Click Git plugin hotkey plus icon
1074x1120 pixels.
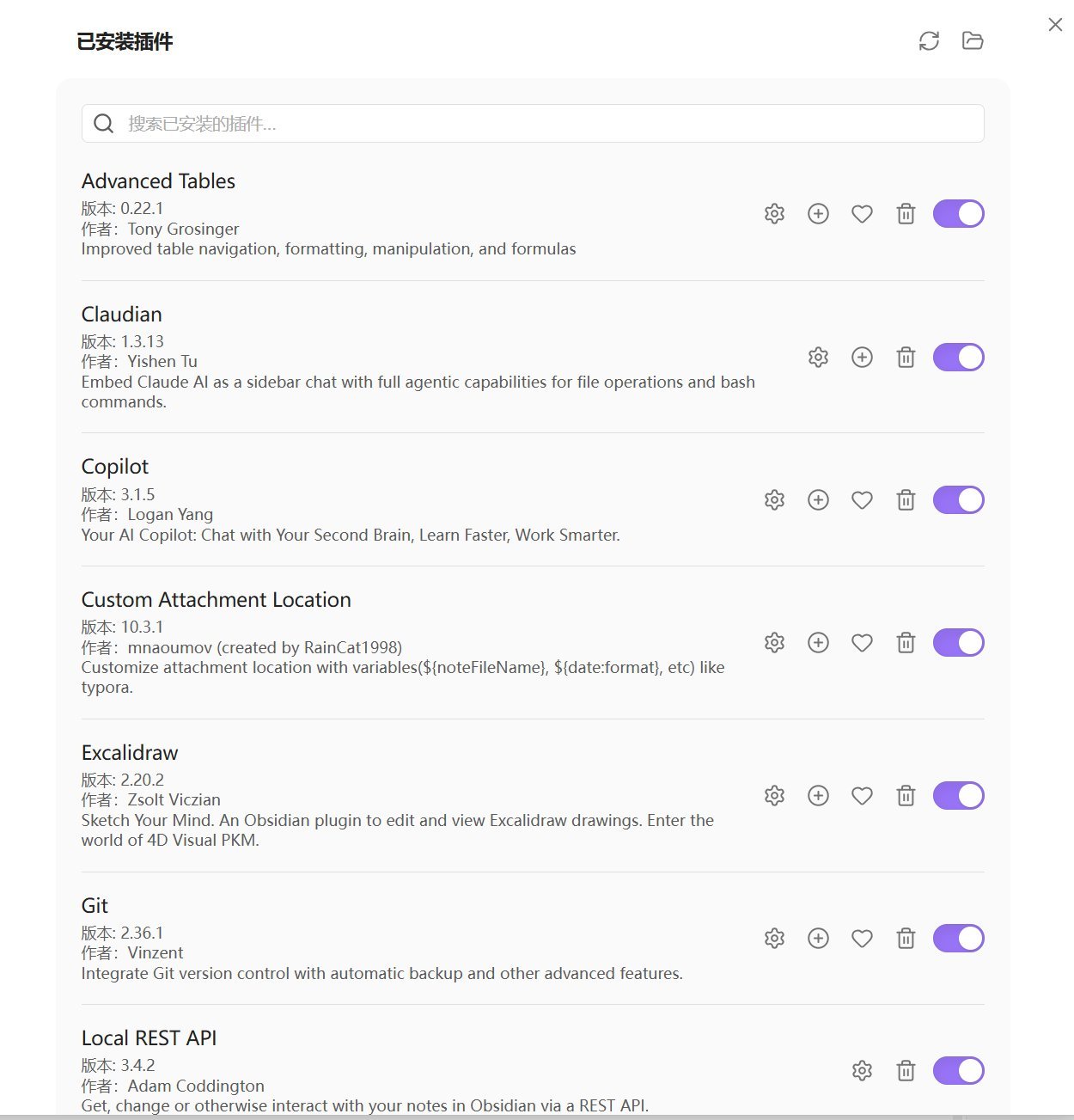[x=818, y=938]
